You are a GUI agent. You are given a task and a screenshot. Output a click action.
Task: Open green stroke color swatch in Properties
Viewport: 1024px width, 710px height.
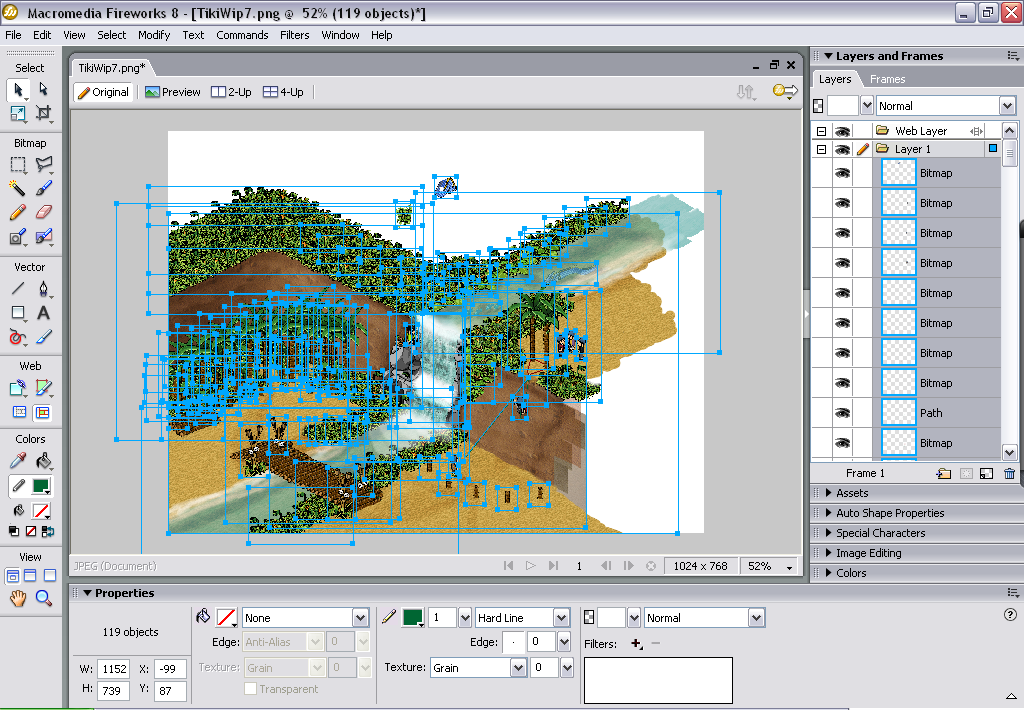click(x=412, y=618)
